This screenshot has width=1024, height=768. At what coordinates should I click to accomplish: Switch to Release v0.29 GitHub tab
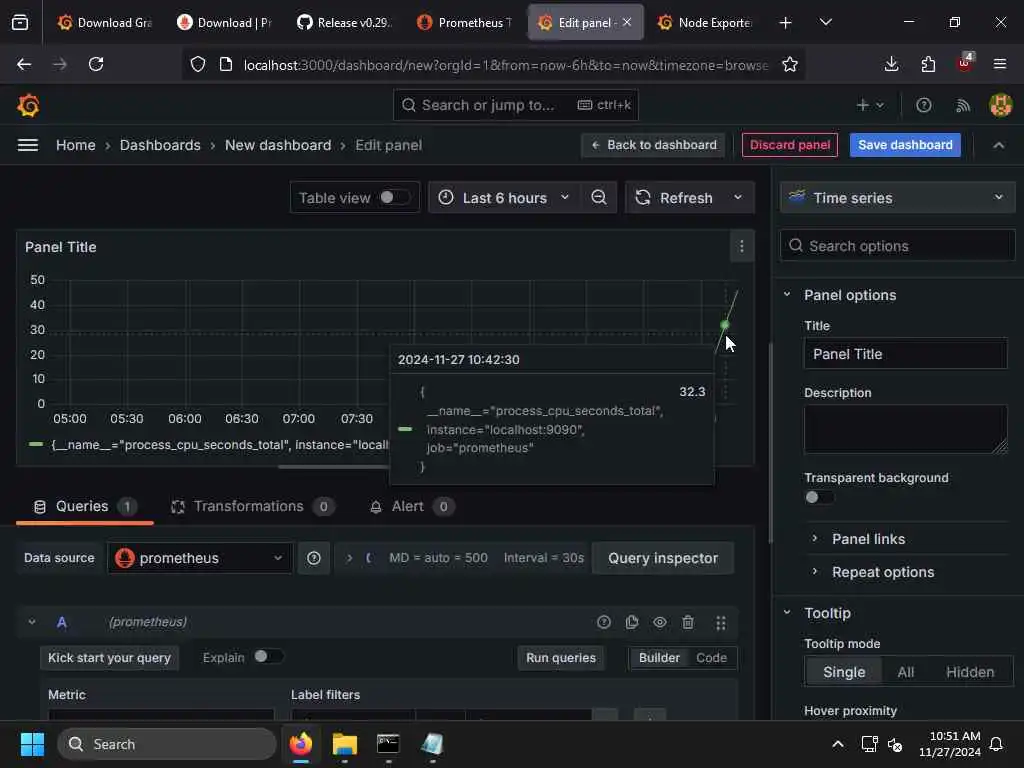click(x=345, y=23)
